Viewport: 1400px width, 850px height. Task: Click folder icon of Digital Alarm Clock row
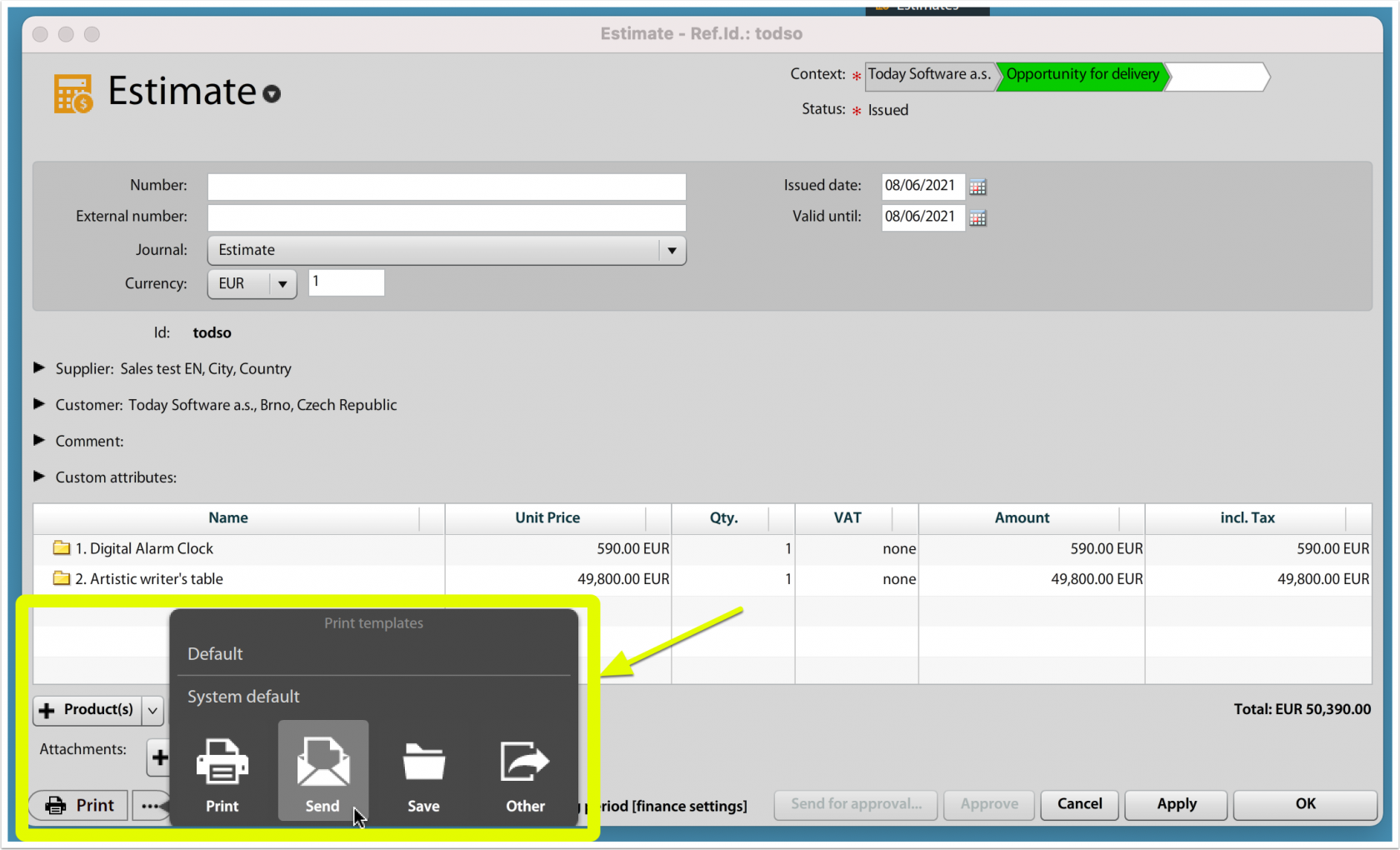click(x=62, y=547)
